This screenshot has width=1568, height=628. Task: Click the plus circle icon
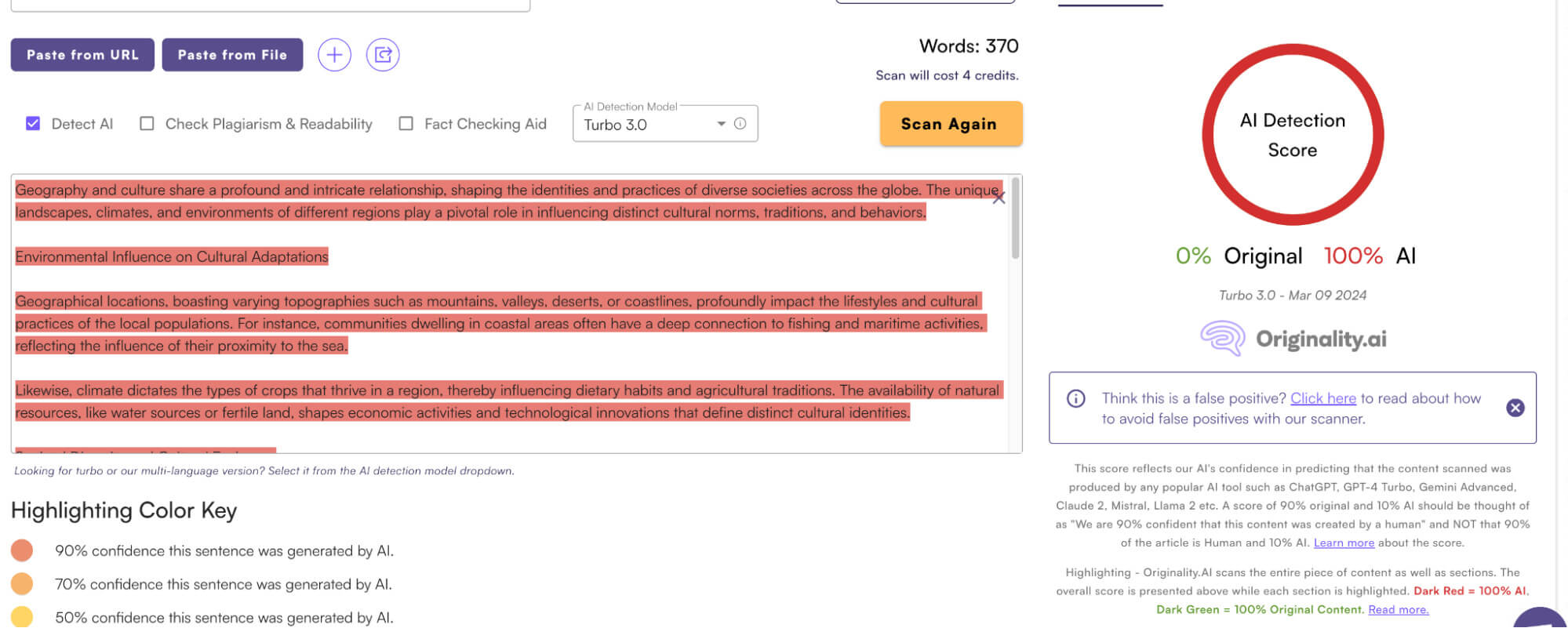334,55
